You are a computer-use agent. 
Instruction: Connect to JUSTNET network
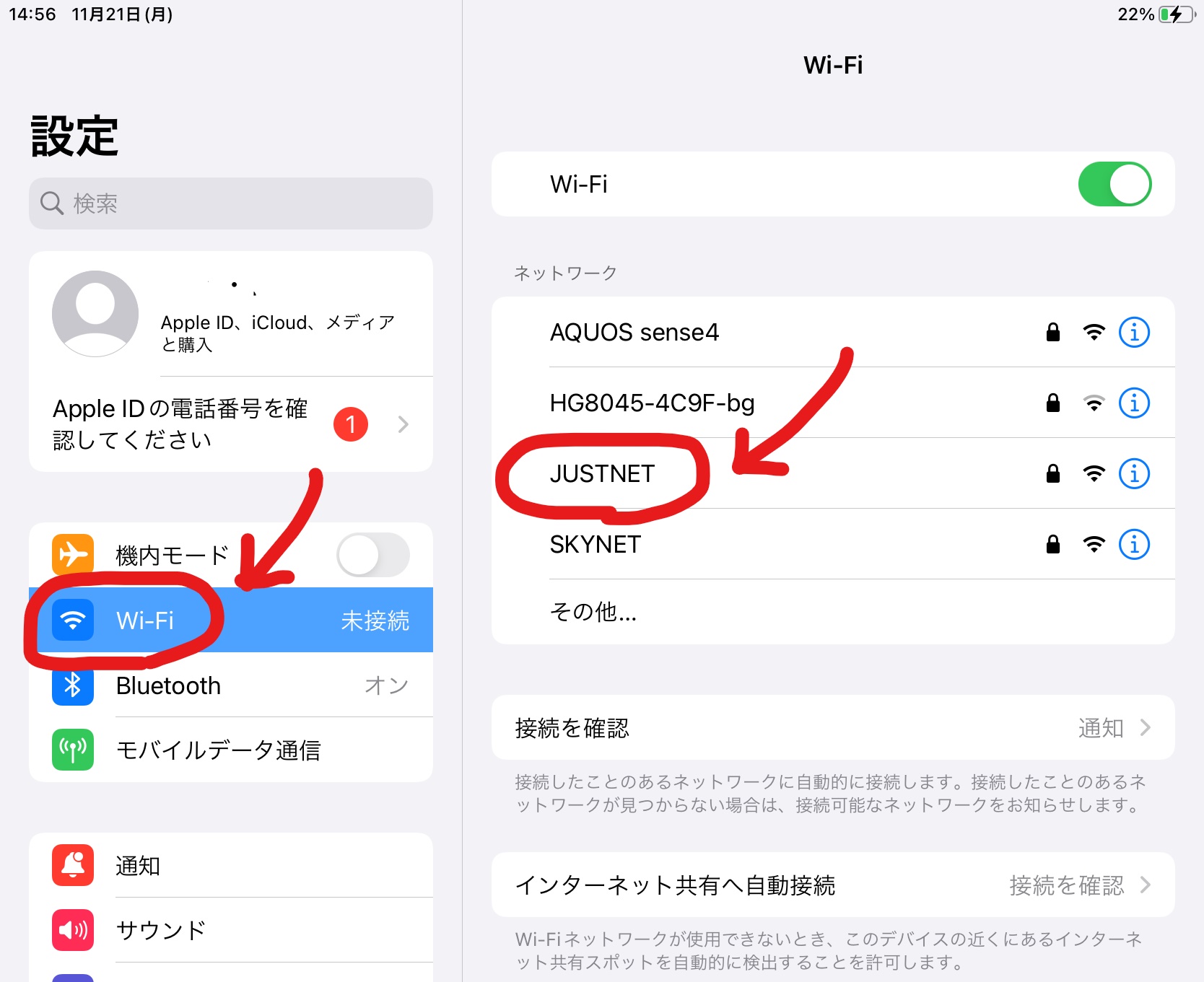[x=833, y=473]
